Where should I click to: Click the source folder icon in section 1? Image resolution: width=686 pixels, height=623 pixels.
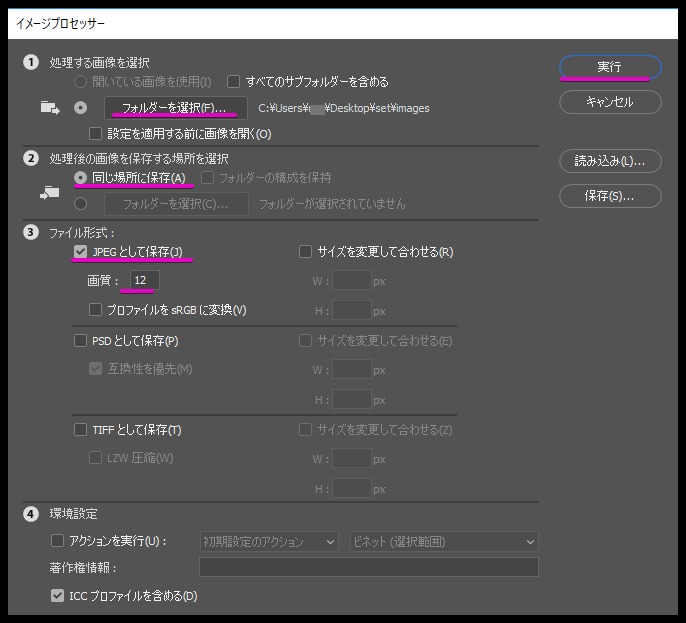point(50,107)
